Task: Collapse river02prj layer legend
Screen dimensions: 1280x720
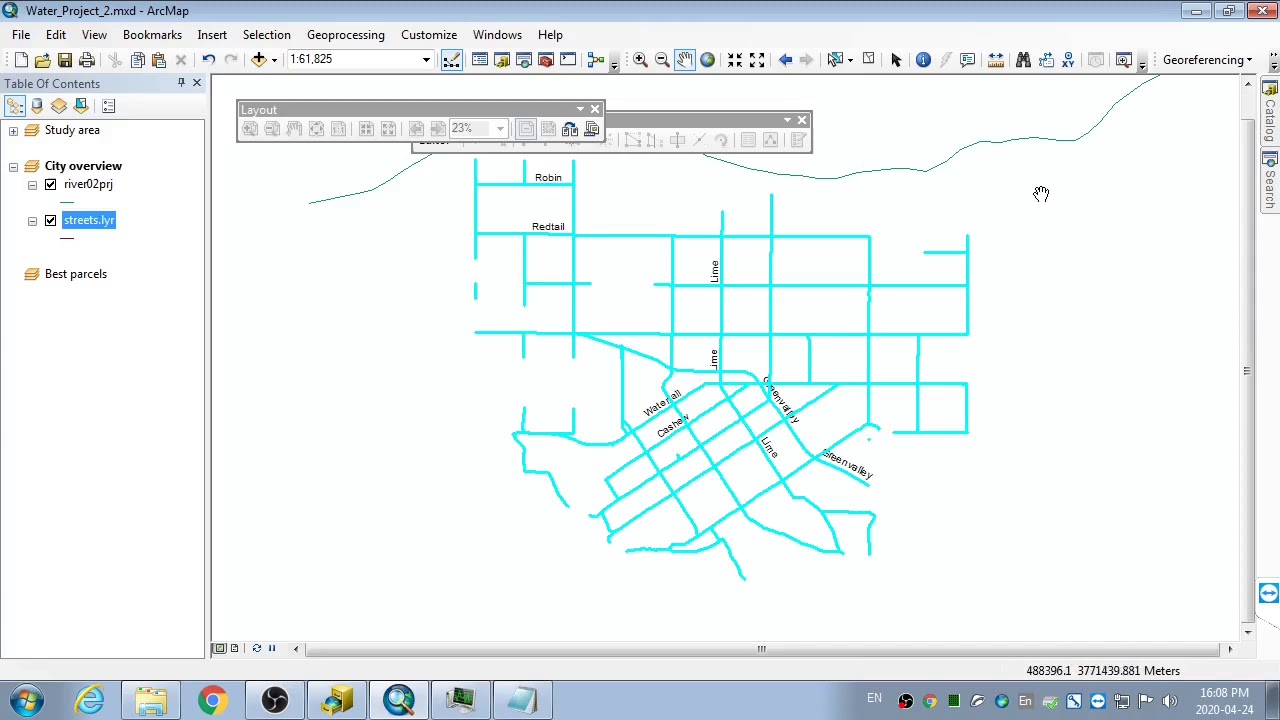Action: (32, 184)
